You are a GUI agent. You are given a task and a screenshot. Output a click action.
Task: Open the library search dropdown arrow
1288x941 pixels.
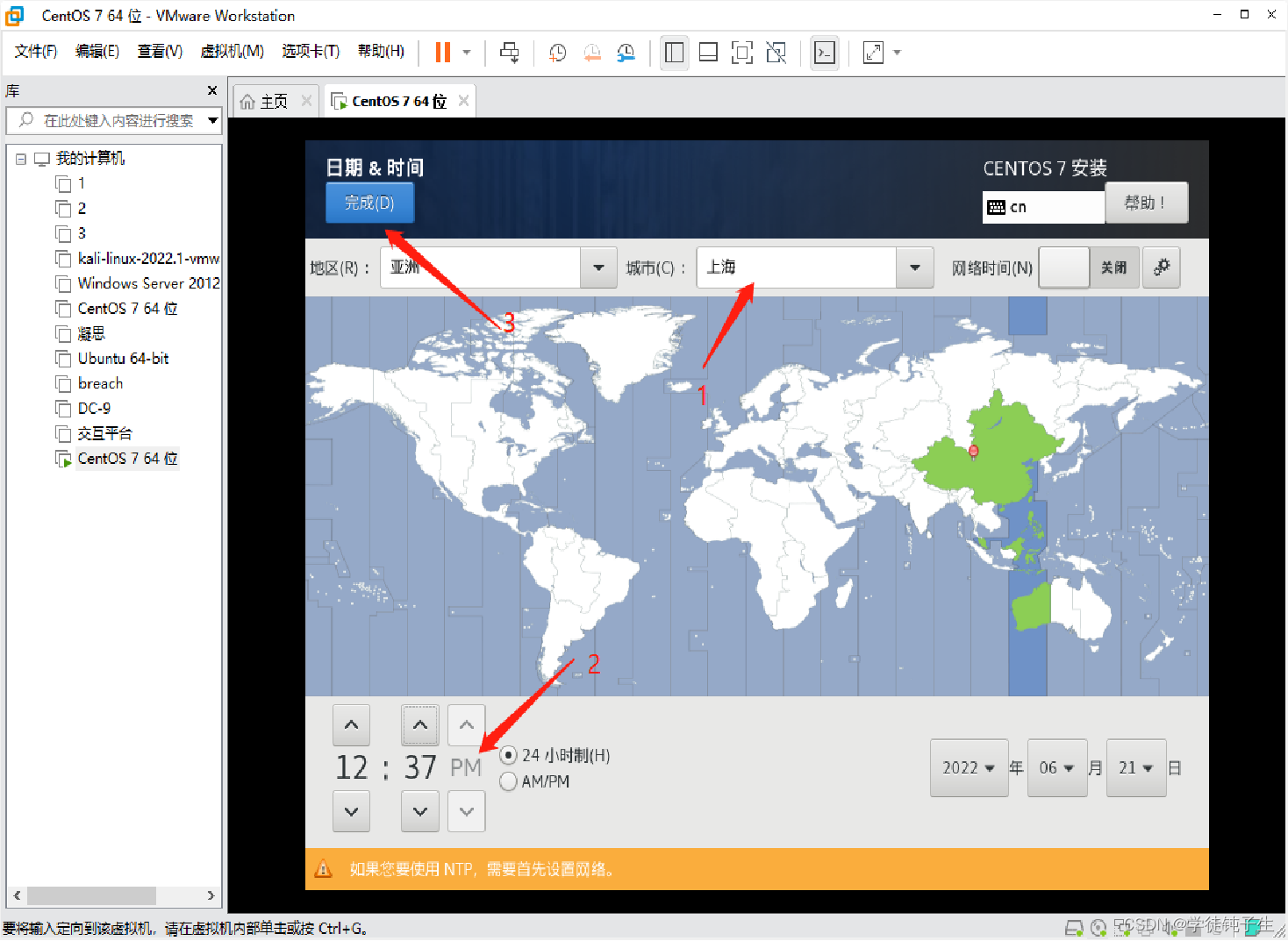click(x=213, y=121)
